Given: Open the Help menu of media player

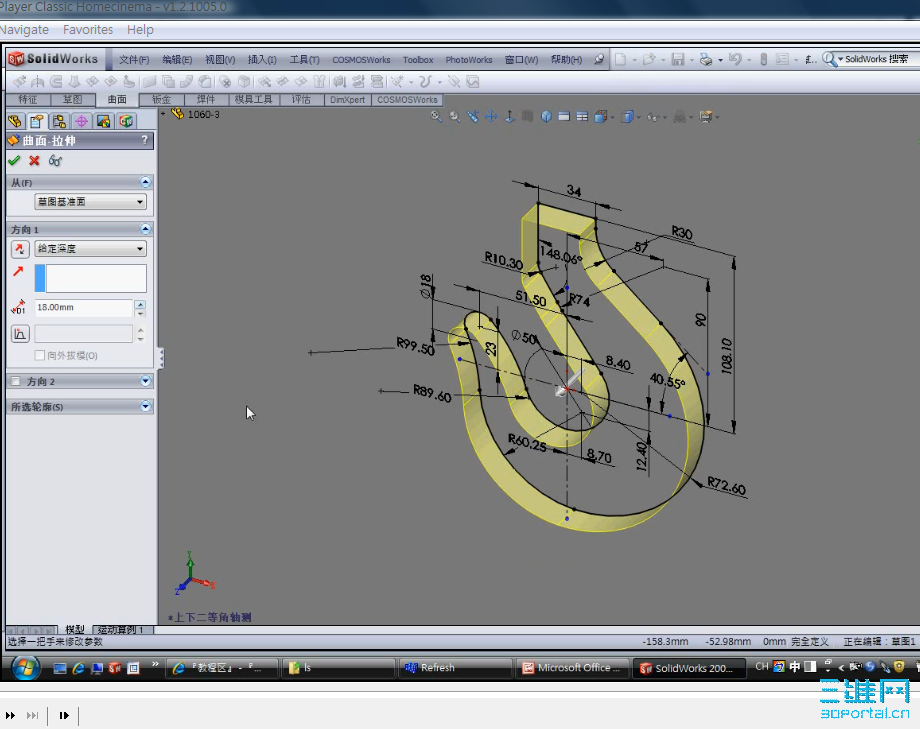Looking at the screenshot, I should click(140, 29).
